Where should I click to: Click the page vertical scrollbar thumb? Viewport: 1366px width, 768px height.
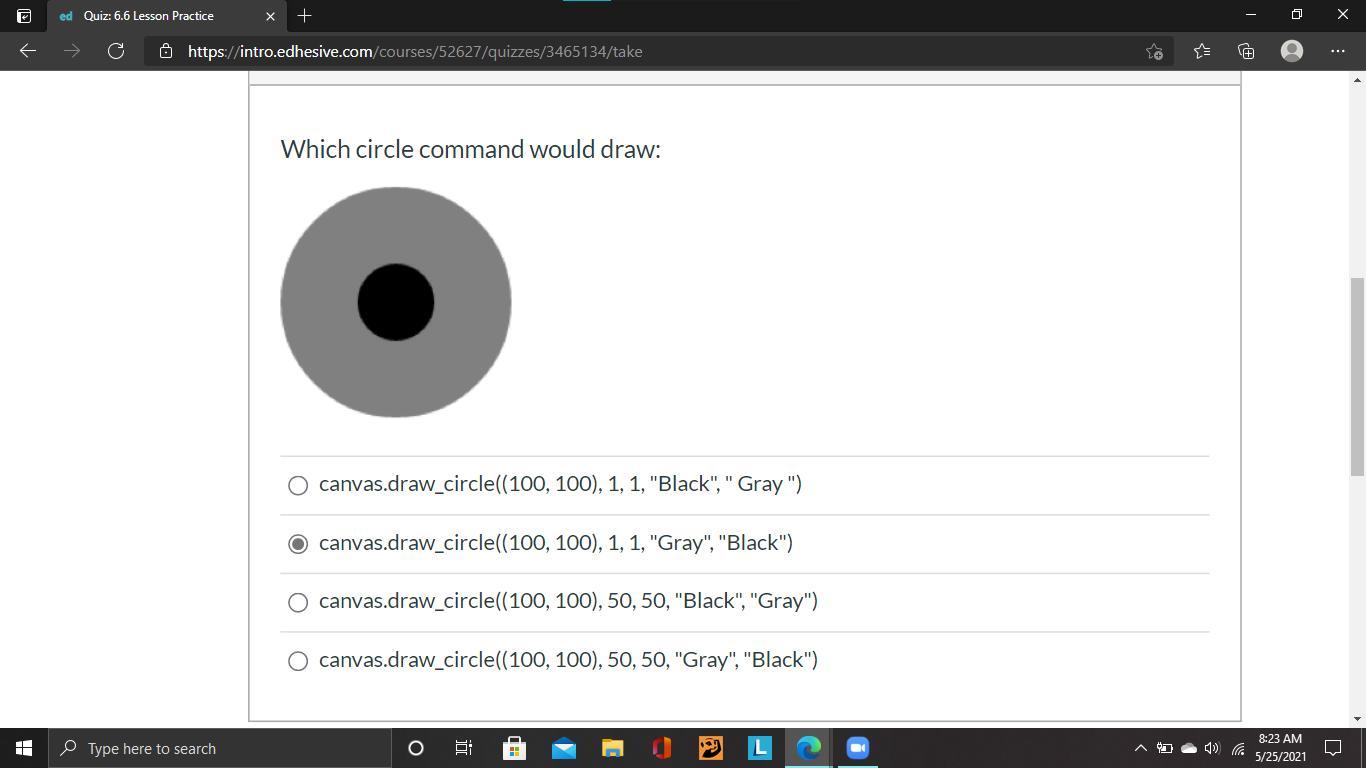pyautogui.click(x=1357, y=377)
